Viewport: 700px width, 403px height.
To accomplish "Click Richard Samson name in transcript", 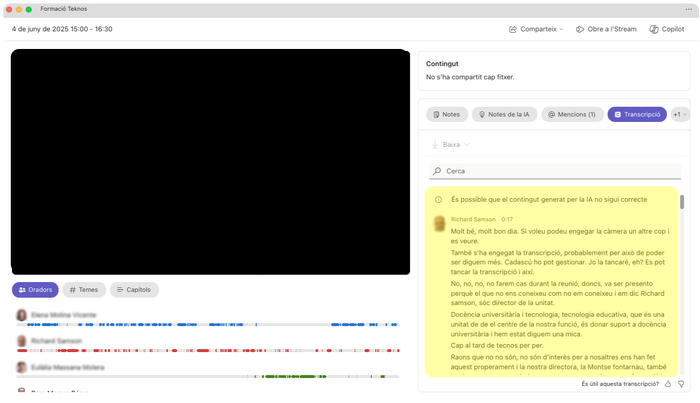I will [x=473, y=219].
